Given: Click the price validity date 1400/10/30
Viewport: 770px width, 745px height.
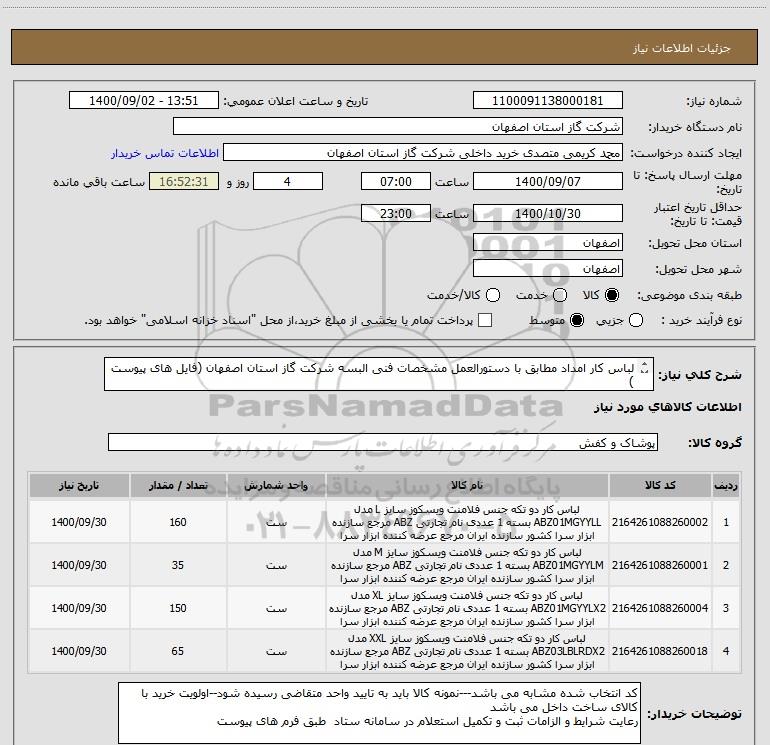Looking at the screenshot, I should (548, 214).
